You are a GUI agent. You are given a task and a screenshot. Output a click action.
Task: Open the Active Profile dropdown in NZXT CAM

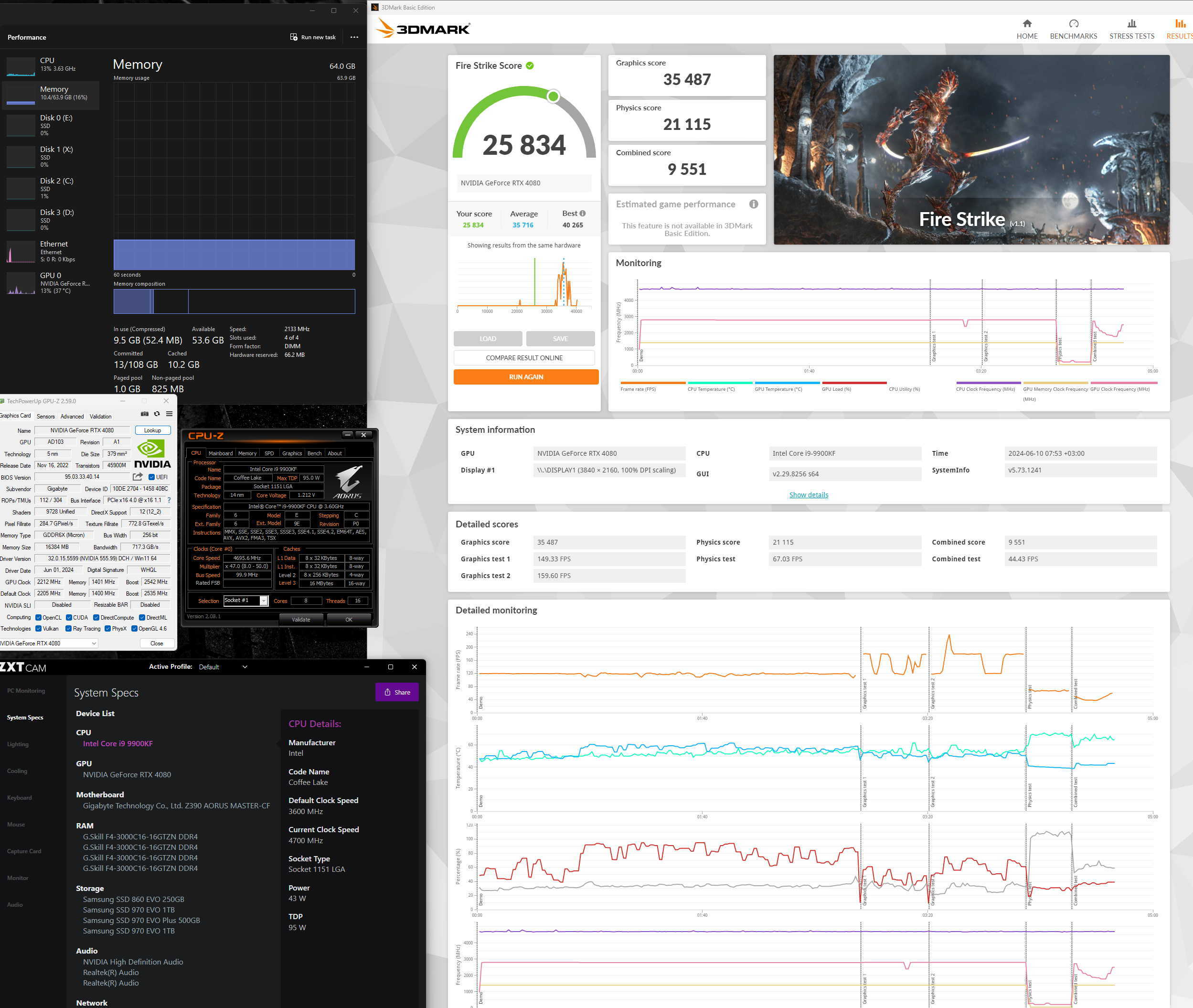point(224,667)
